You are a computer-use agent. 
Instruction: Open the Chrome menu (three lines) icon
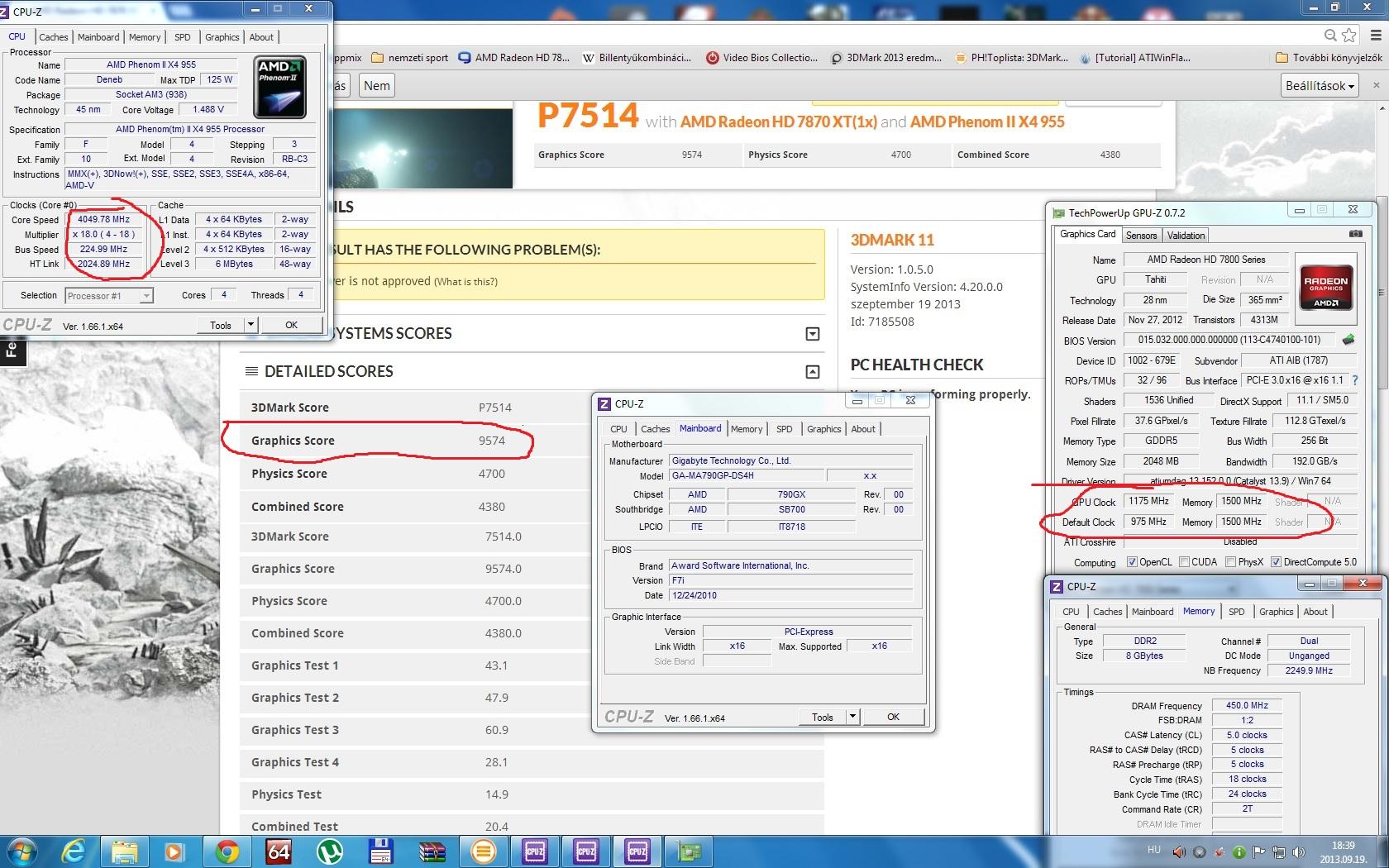click(x=1375, y=36)
